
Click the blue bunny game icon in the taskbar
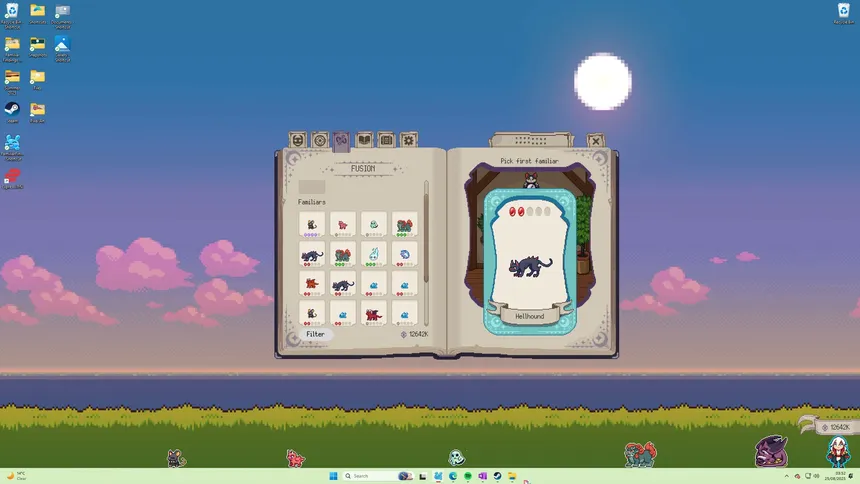tap(438, 476)
